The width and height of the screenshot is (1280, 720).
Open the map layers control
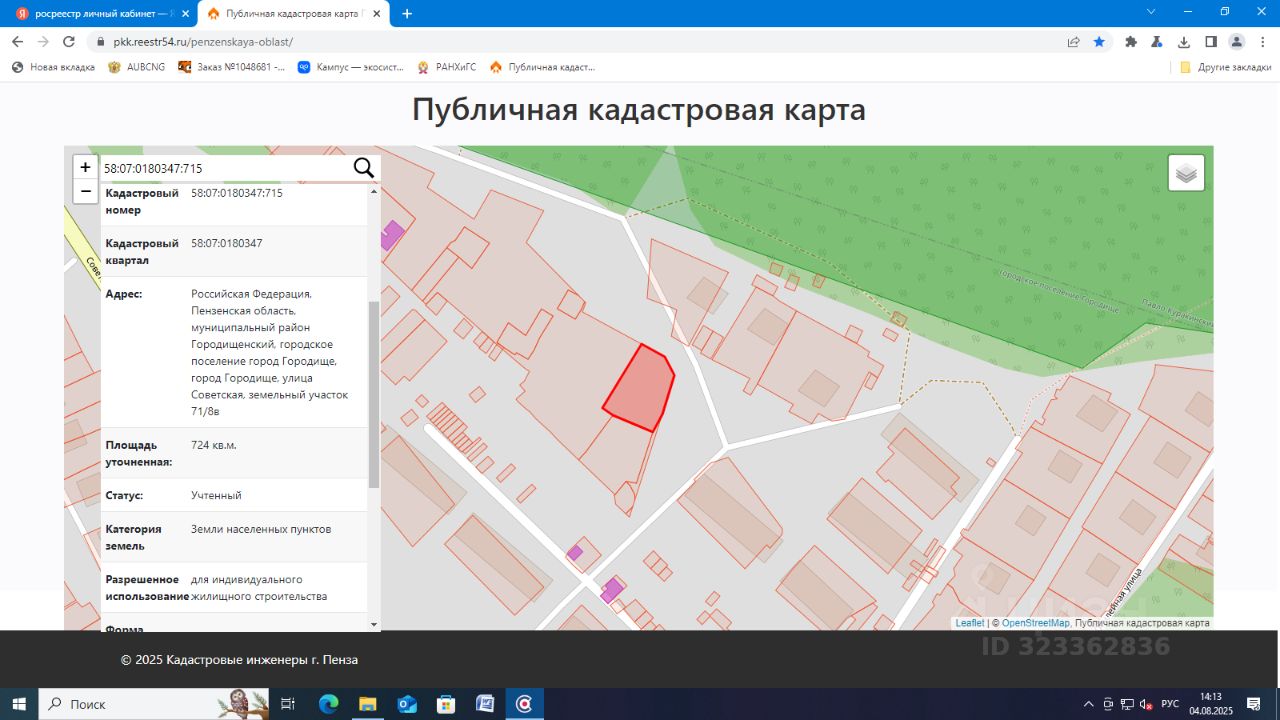(x=1186, y=173)
